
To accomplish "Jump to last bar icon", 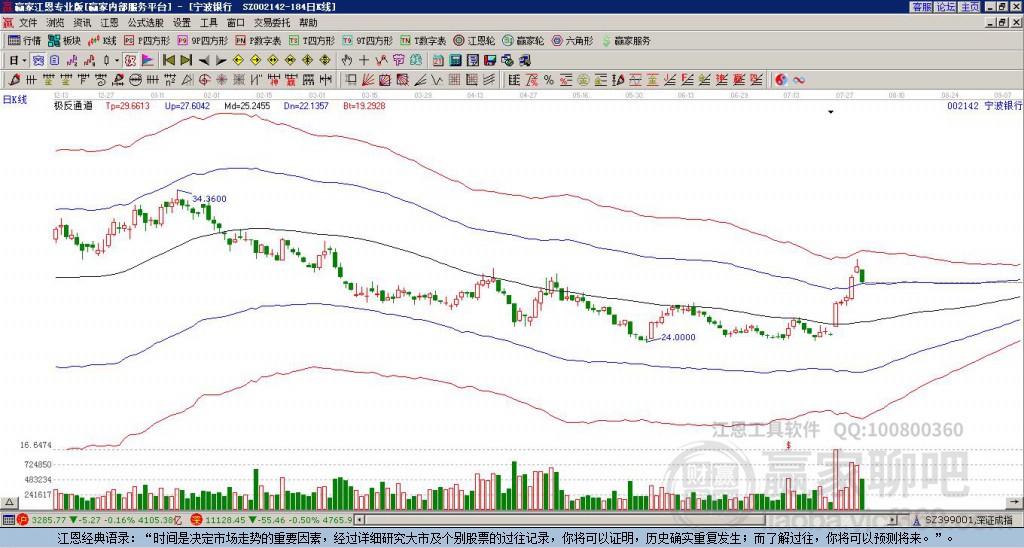I will click(186, 60).
